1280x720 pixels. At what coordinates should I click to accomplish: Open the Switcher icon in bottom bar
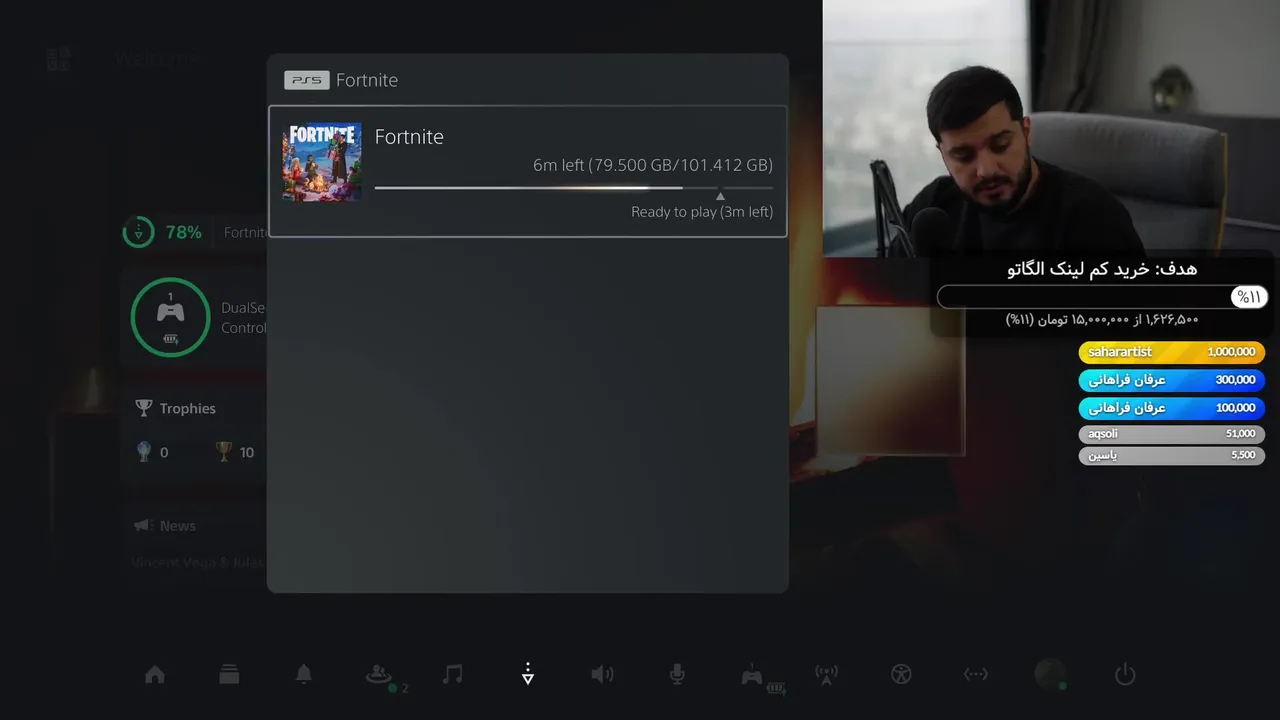[229, 675]
